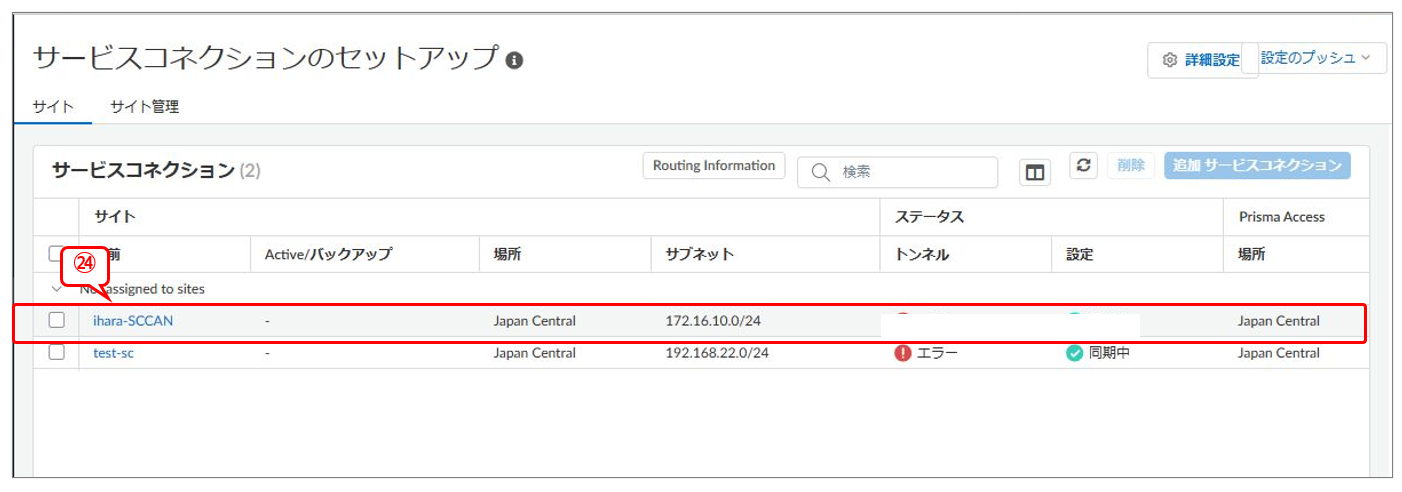Toggle the select-all header checkbox

pos(55,254)
